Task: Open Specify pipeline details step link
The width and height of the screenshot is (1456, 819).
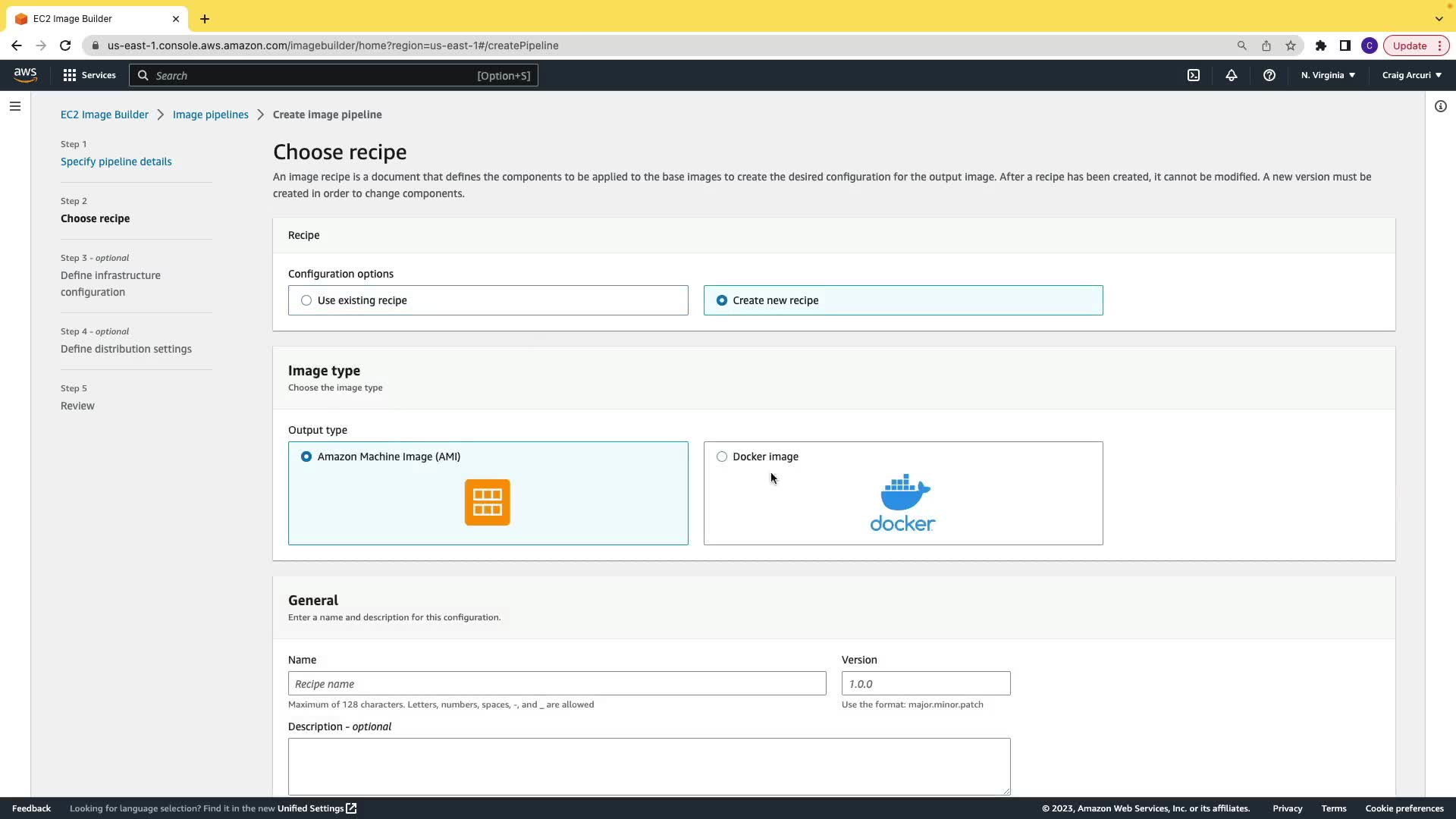Action: pyautogui.click(x=116, y=162)
